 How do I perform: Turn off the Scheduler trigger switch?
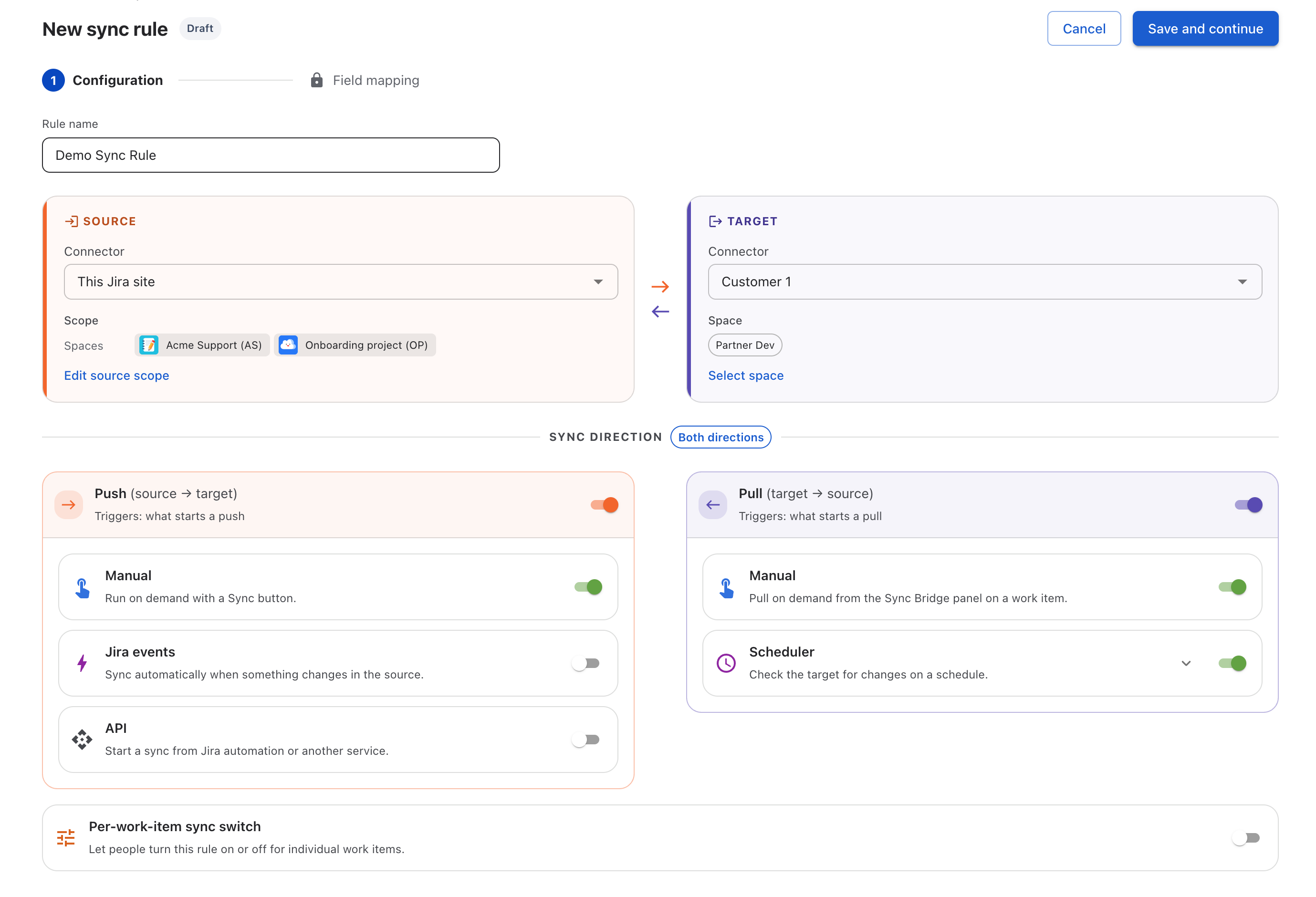[x=1233, y=663]
